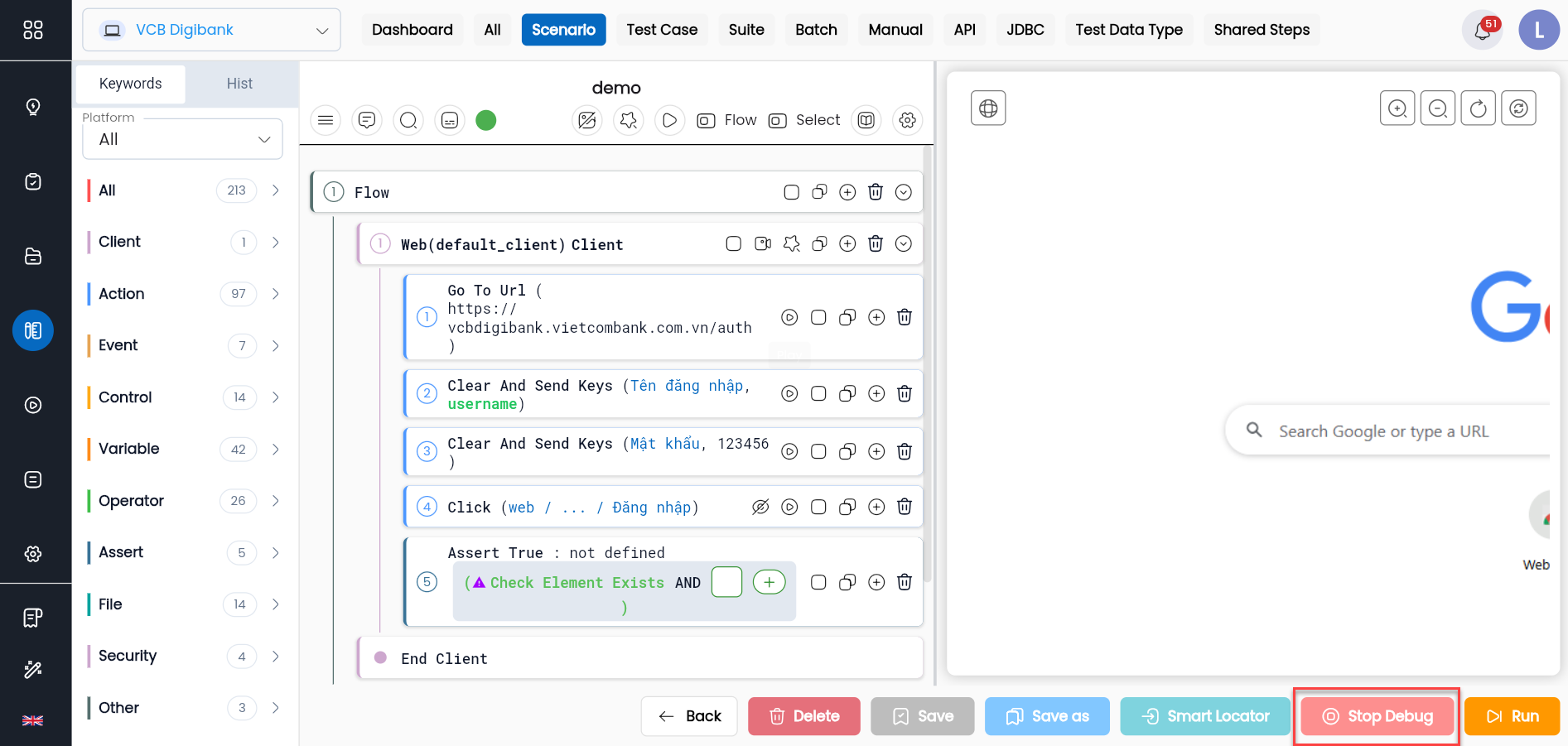Screen dimensions: 1568x746
Task: Click the Stop Debug button
Action: [x=1377, y=716]
